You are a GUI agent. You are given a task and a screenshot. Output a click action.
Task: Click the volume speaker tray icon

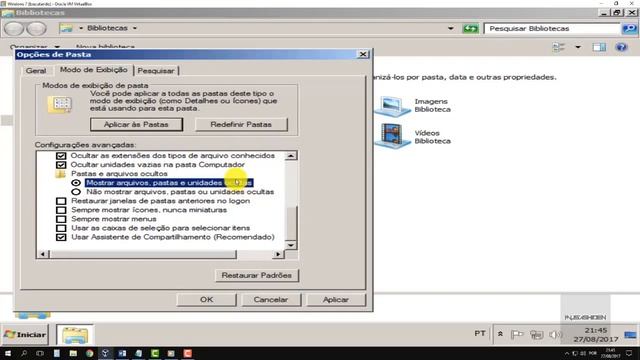[555, 335]
